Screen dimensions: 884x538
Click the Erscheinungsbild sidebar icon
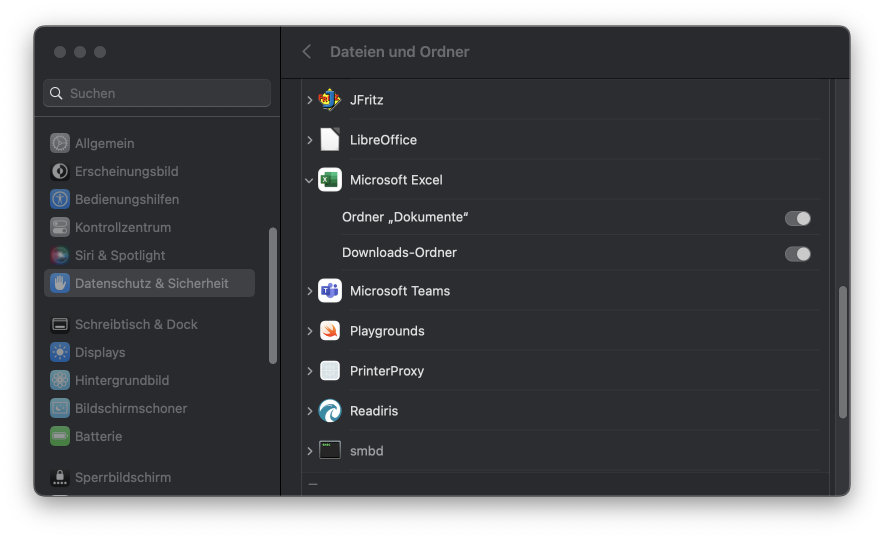tap(60, 171)
